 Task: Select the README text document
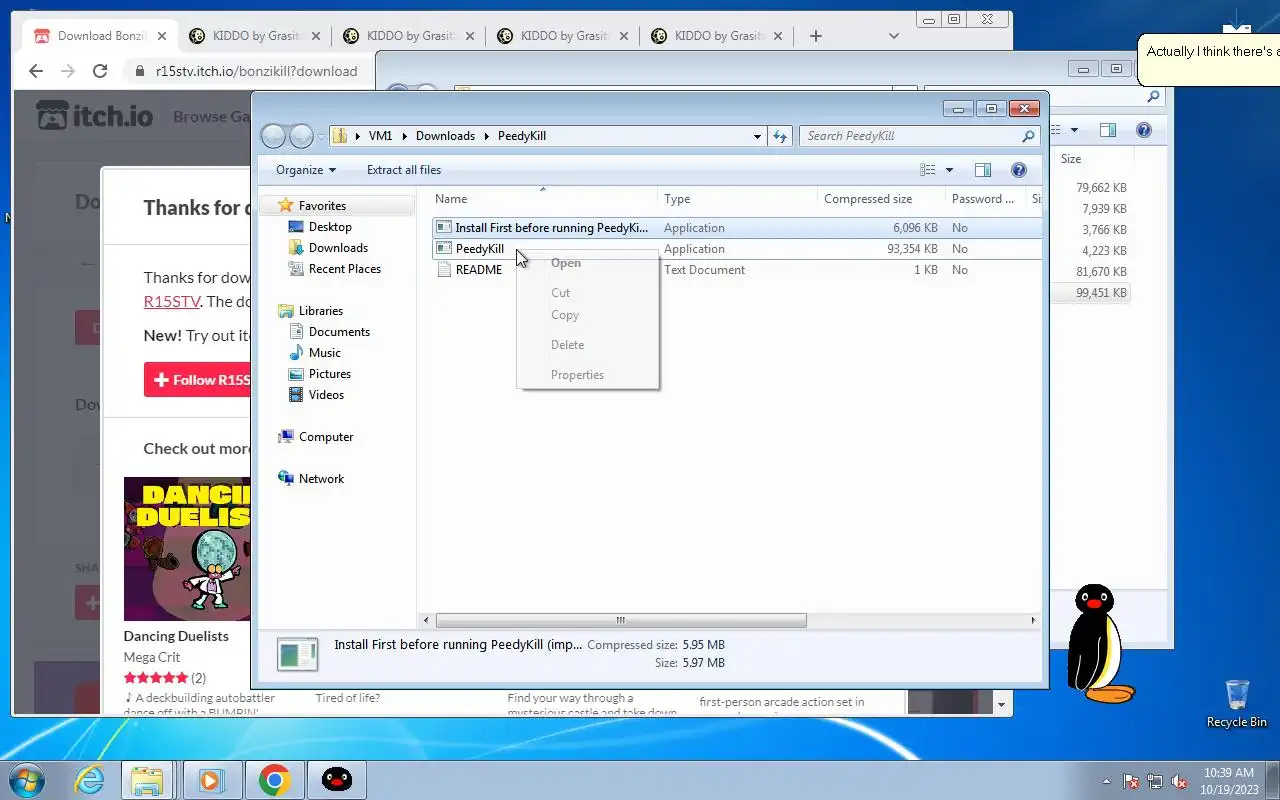click(x=478, y=270)
